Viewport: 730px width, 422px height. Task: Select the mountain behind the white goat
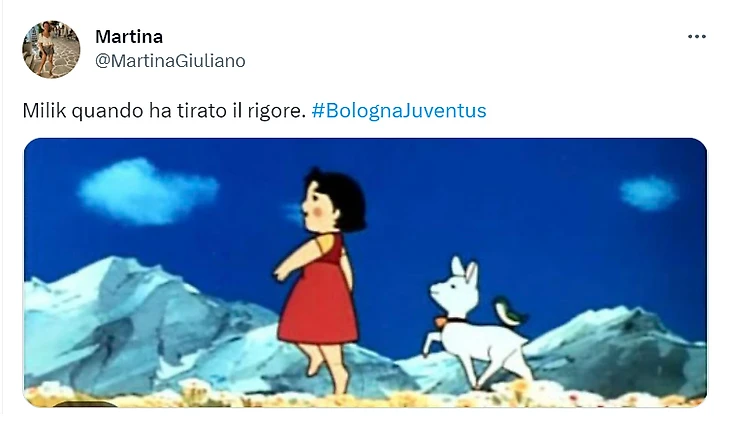pos(615,349)
